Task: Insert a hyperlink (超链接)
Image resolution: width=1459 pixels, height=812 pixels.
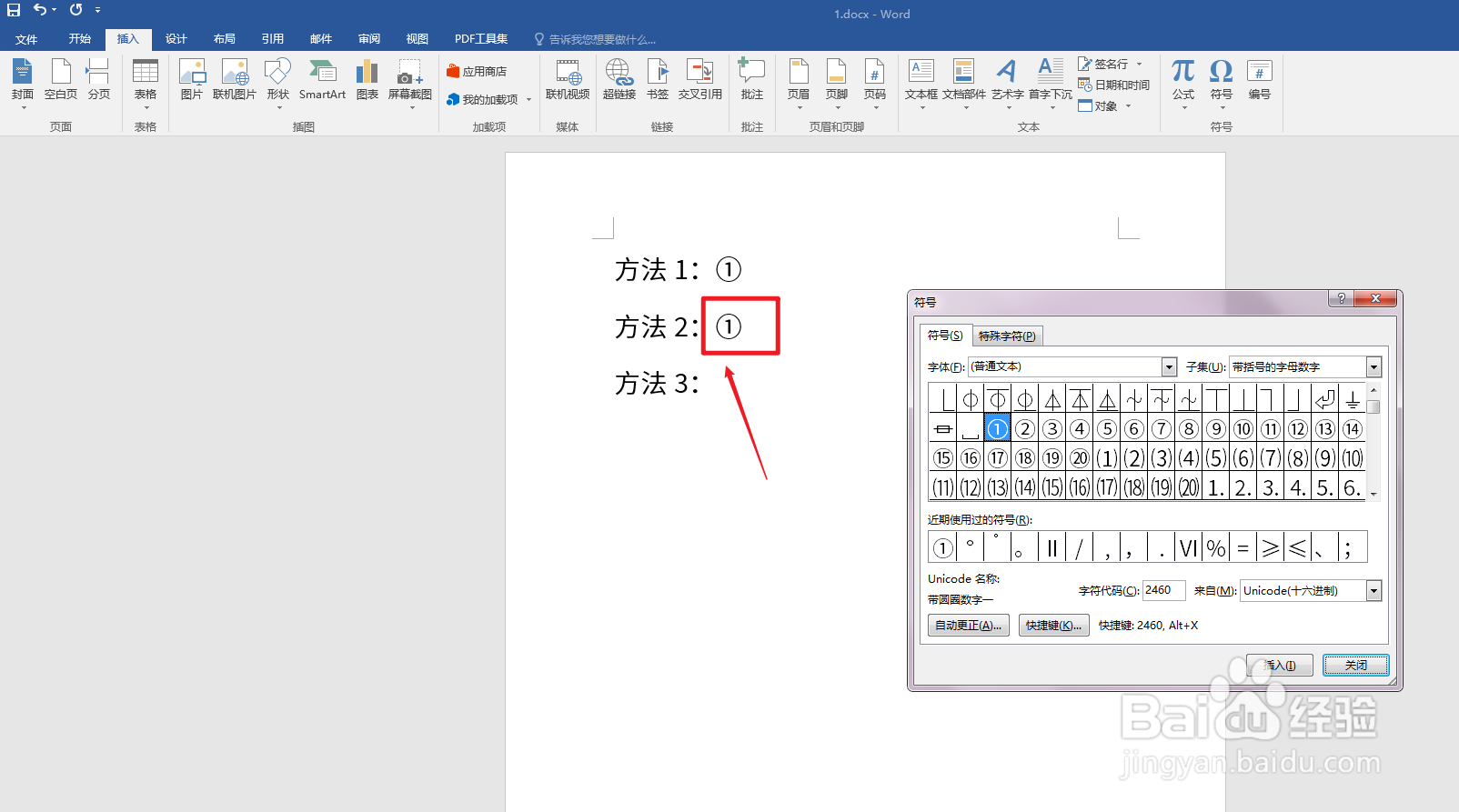Action: click(x=619, y=80)
